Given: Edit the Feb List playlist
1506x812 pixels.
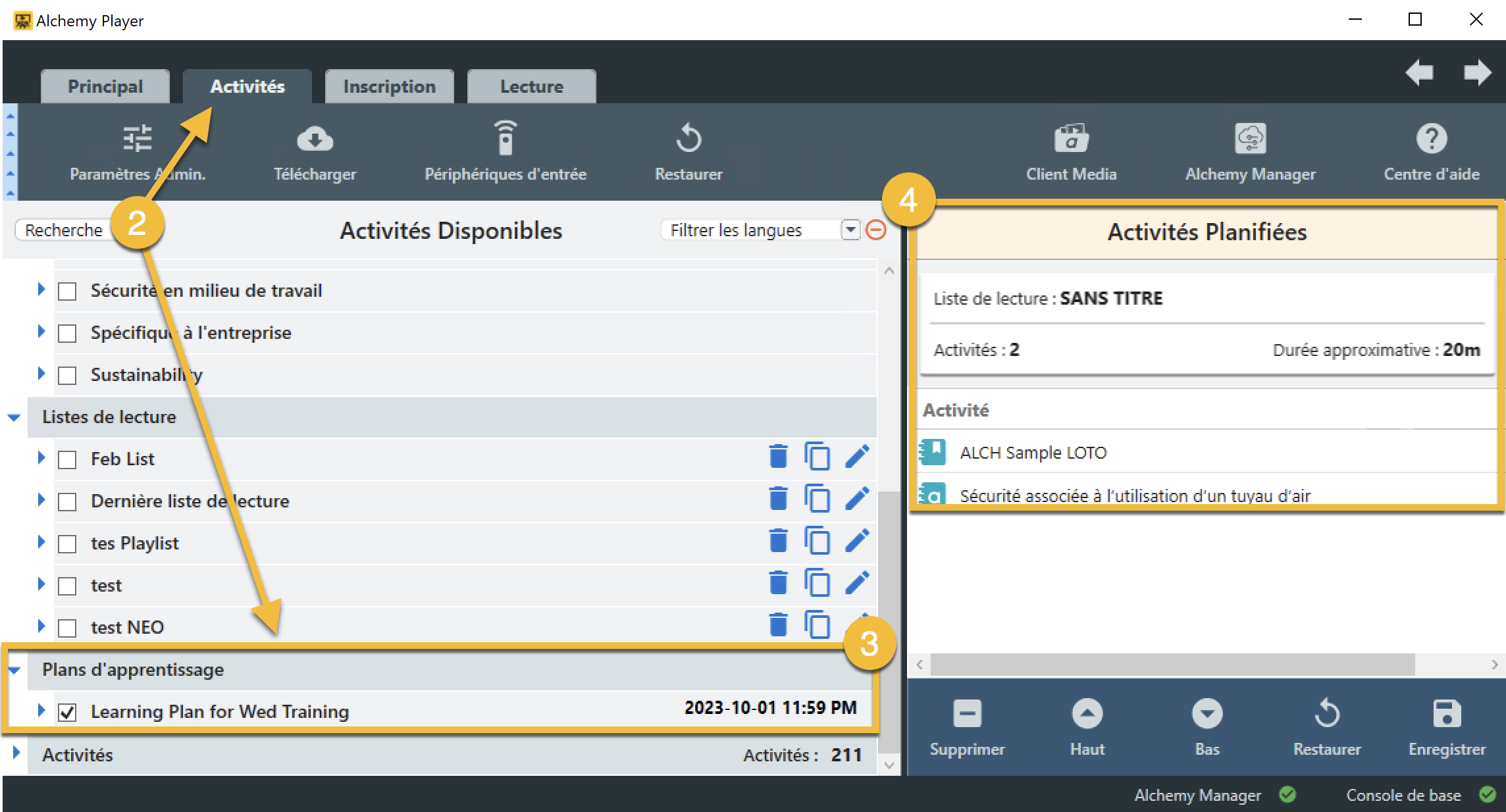Looking at the screenshot, I should pyautogui.click(x=857, y=456).
